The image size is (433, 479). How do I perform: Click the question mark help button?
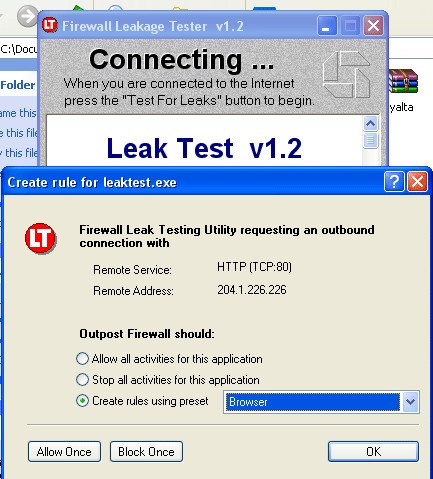(394, 182)
